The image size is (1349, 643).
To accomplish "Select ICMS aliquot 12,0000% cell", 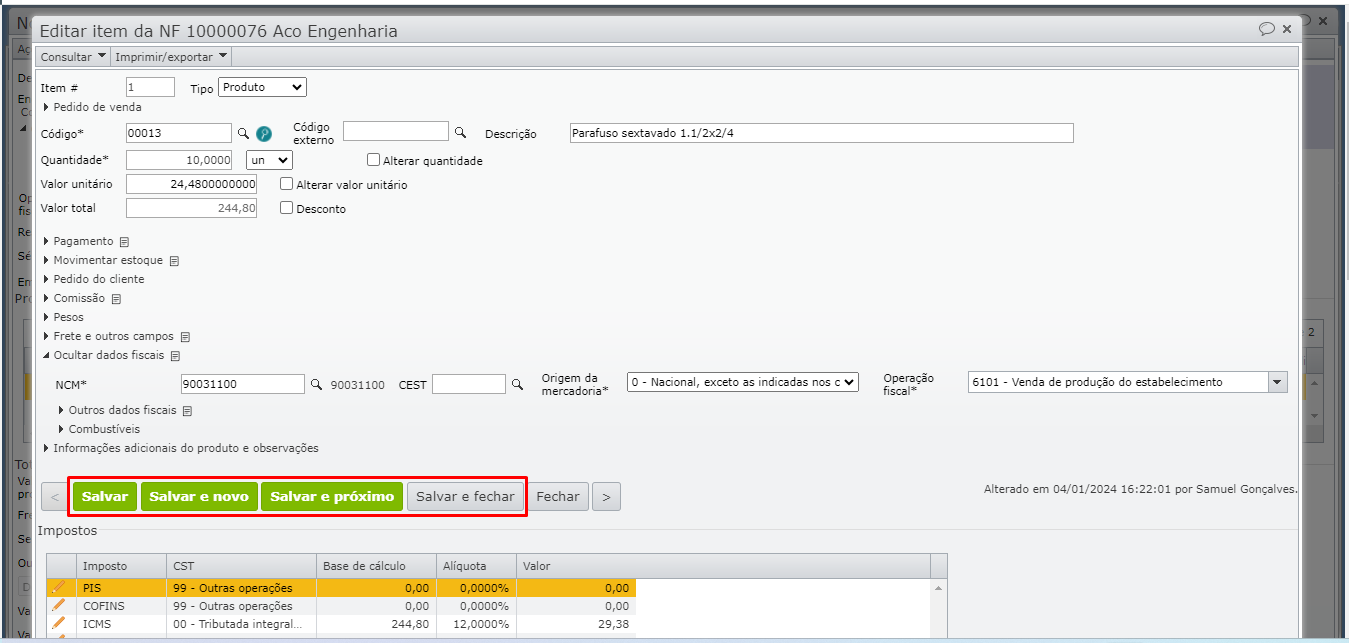I will (476, 624).
